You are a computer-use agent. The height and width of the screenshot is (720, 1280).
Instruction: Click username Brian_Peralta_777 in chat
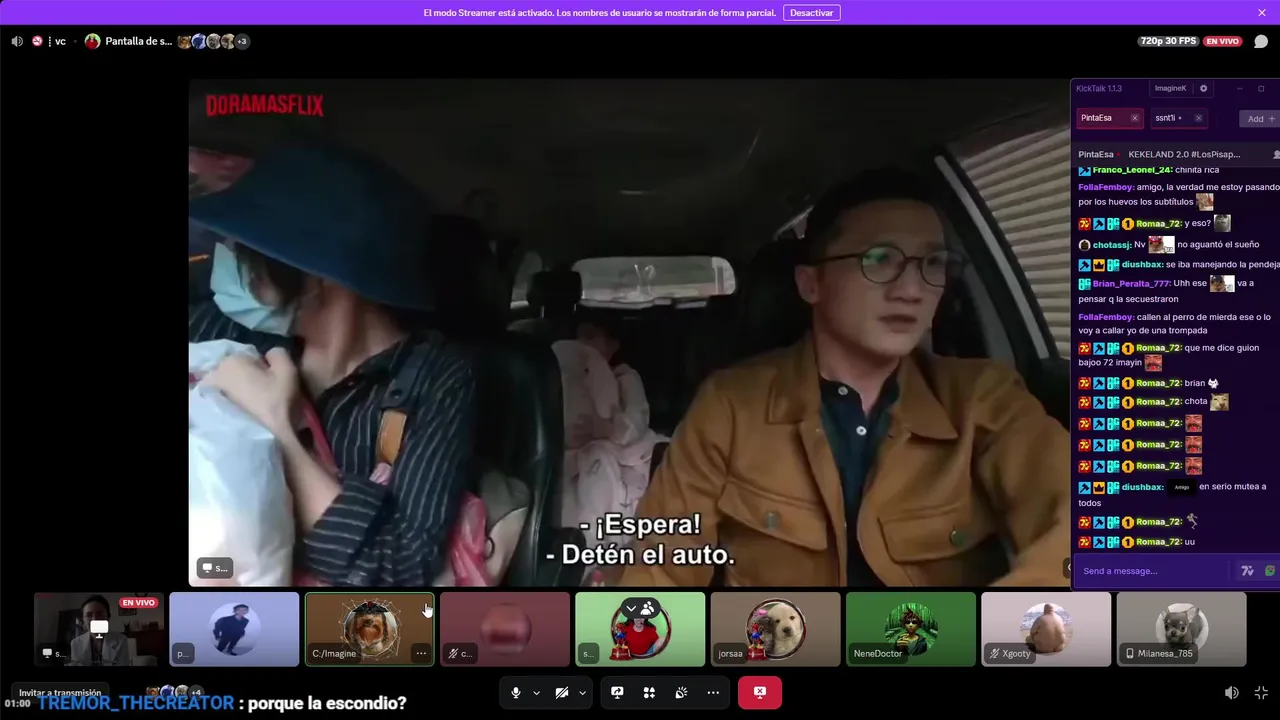1131,283
